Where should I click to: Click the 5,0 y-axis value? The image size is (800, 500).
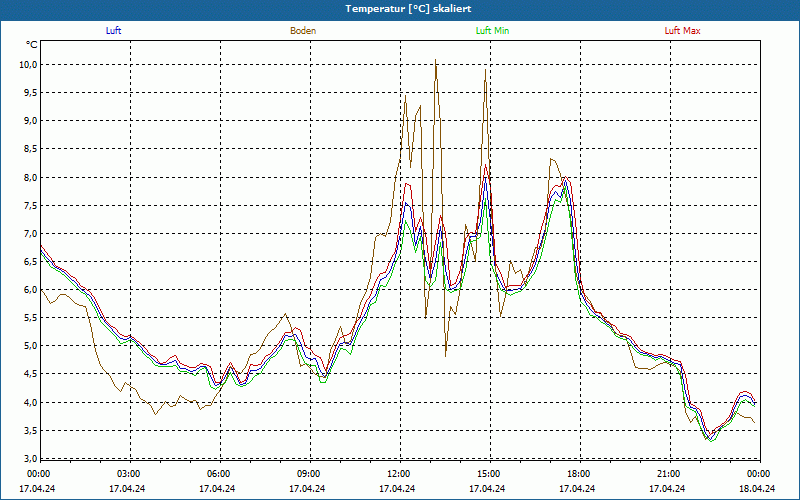point(30,345)
